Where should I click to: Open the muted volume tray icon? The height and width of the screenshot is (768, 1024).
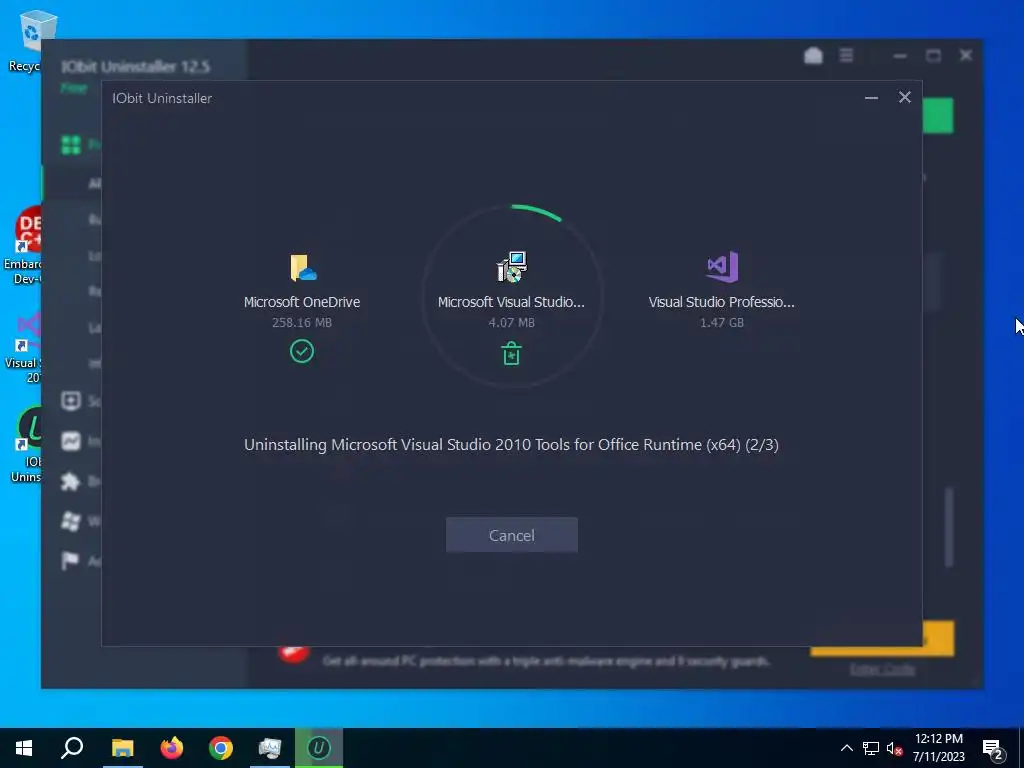pos(895,748)
